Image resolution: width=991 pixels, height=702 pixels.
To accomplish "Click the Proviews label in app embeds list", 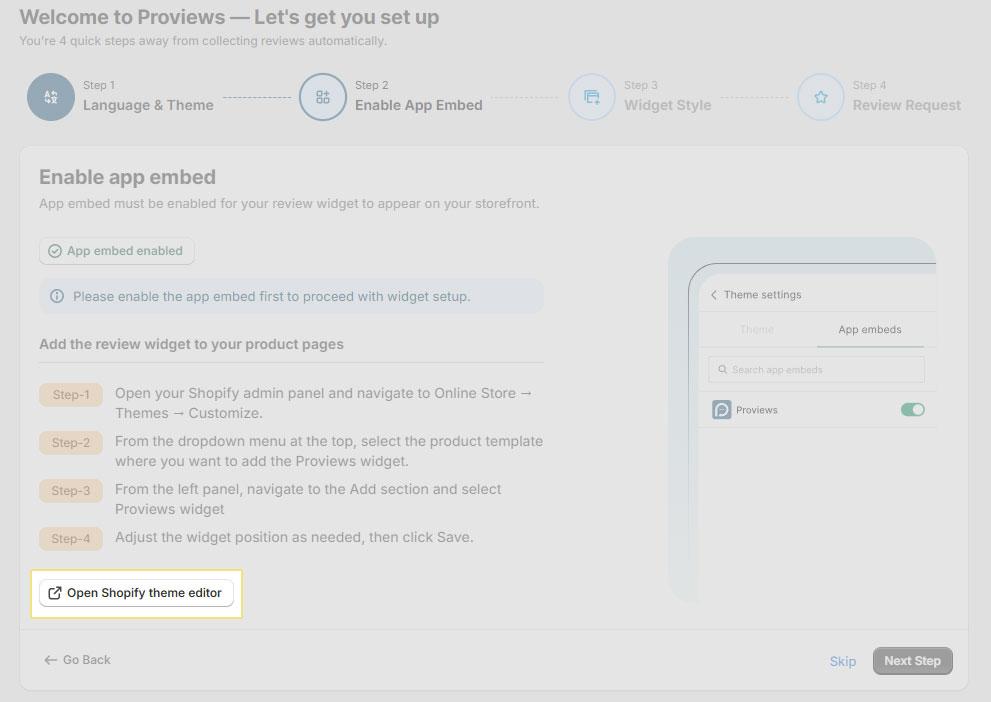I will pos(757,410).
